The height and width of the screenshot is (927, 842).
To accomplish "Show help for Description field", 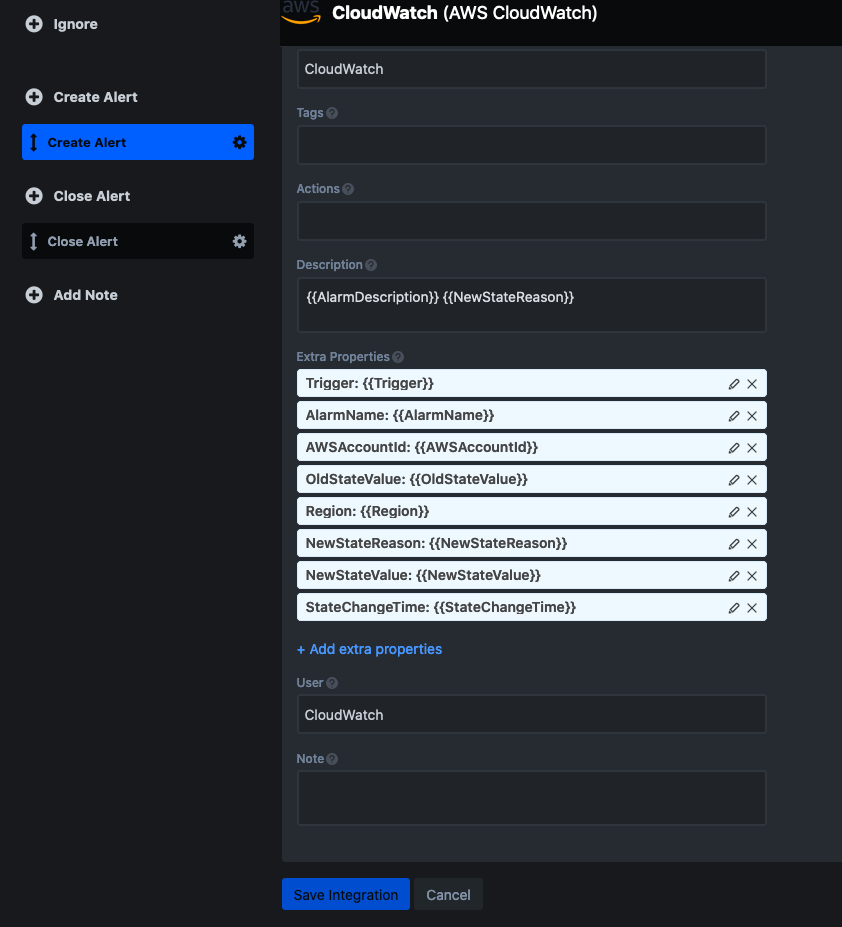I will [371, 265].
